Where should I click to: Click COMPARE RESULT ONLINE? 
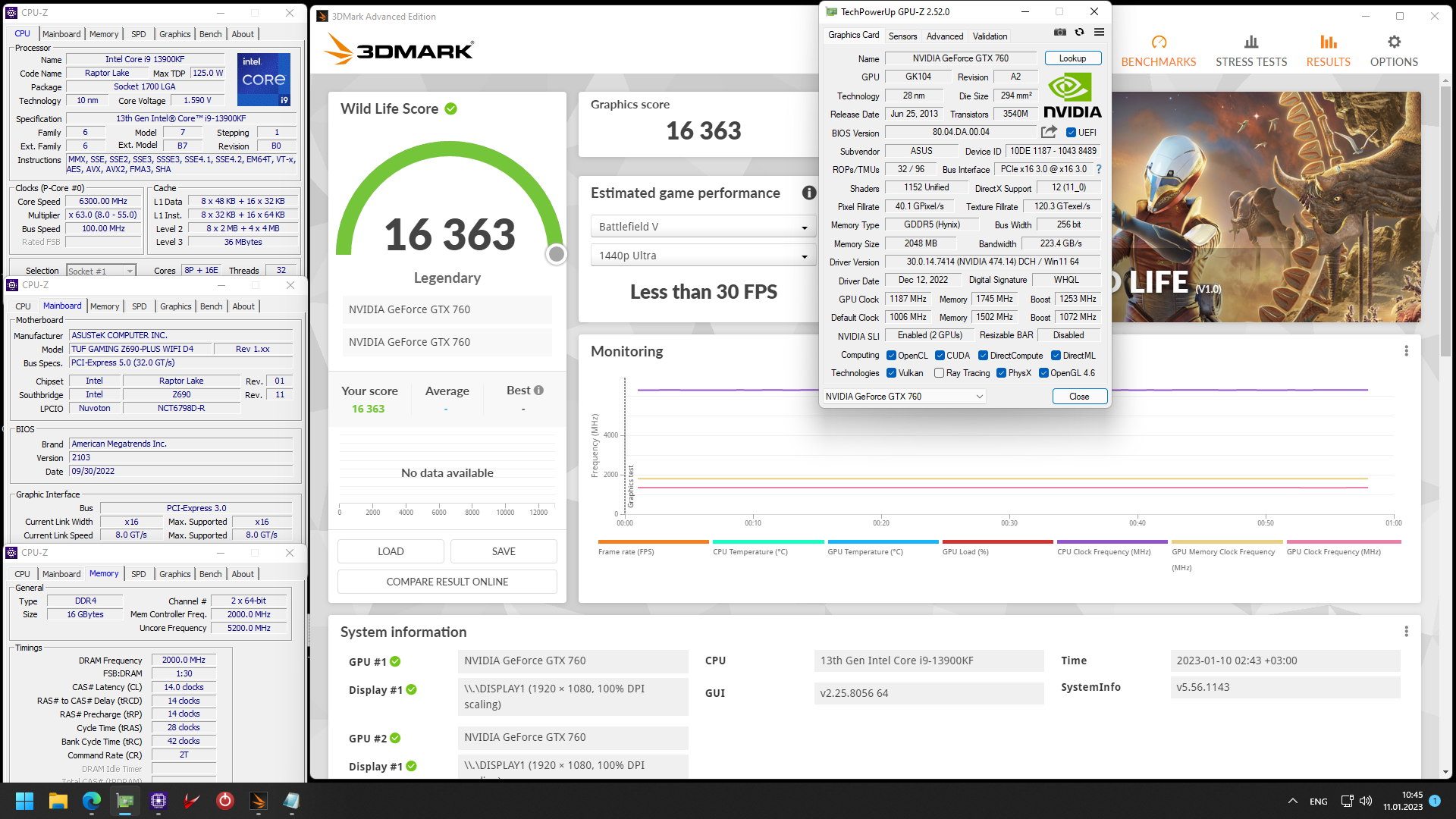447,582
